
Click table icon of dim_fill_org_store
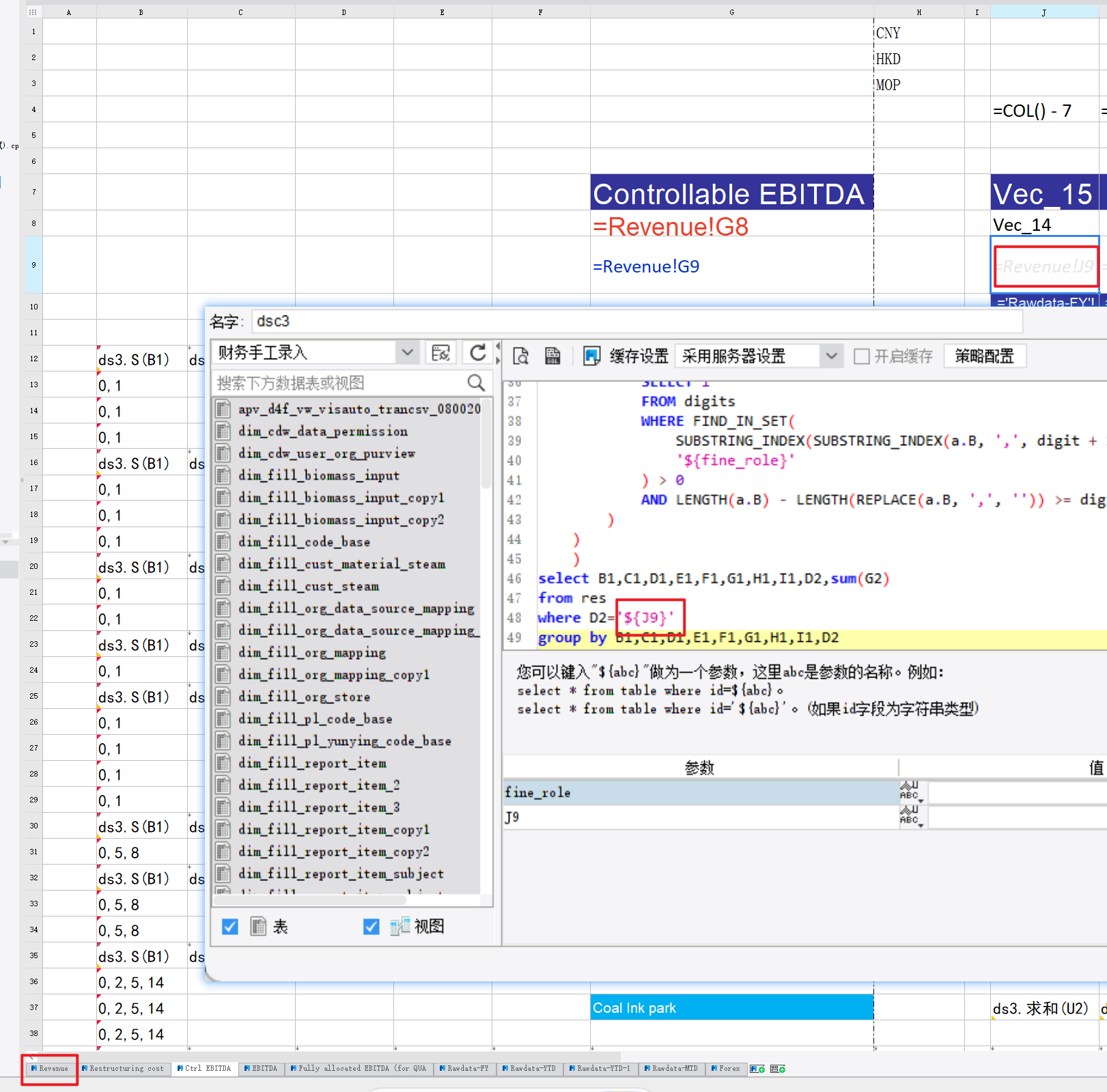point(223,697)
